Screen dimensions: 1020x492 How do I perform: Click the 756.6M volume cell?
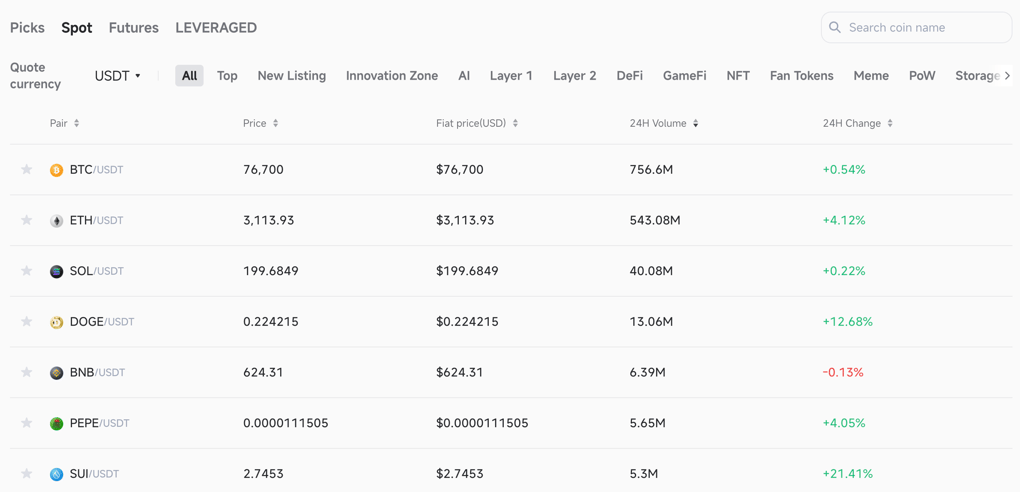tap(651, 170)
